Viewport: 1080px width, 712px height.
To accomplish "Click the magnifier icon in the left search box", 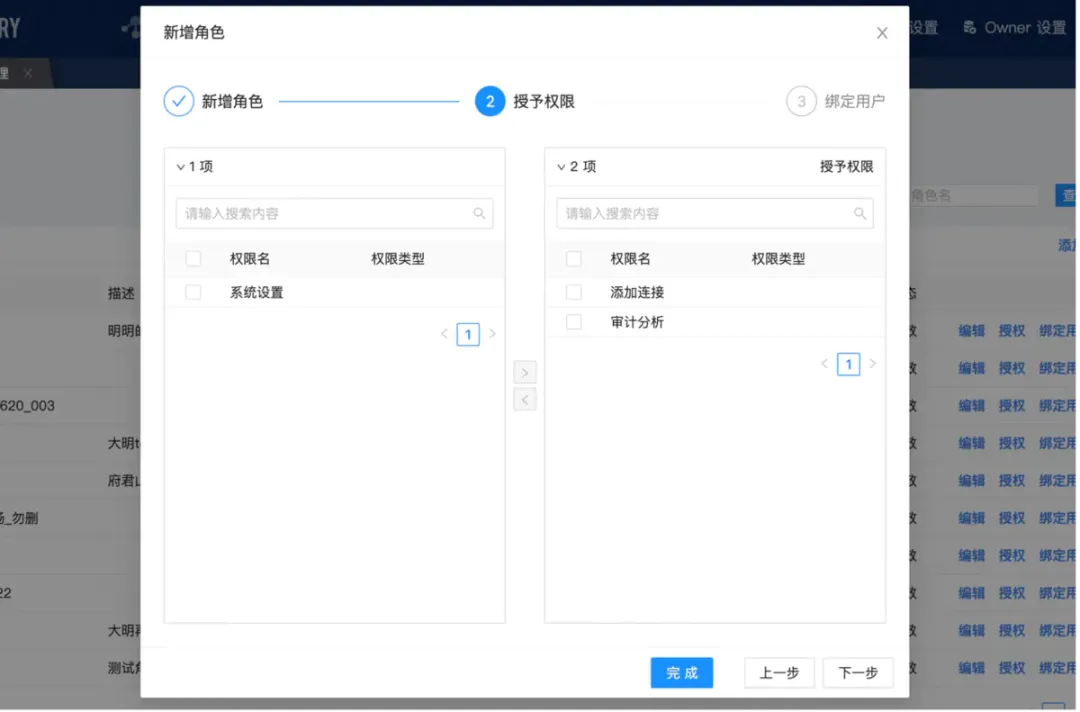I will (479, 213).
